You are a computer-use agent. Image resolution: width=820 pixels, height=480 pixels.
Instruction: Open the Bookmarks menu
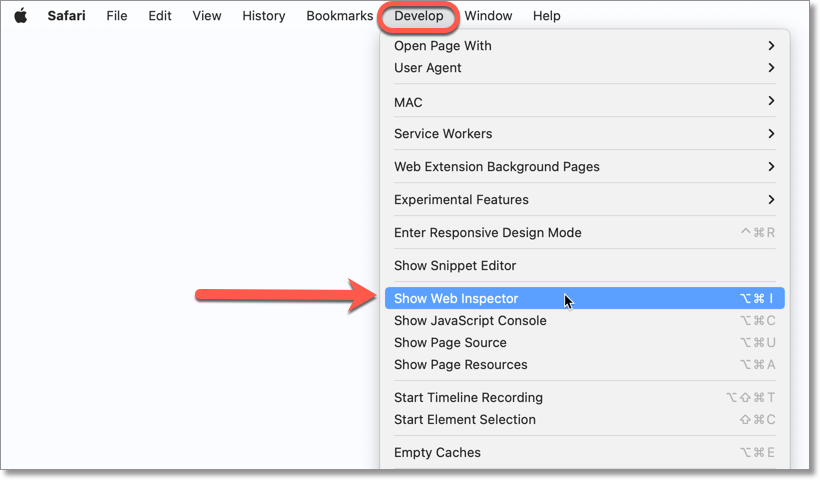(339, 16)
